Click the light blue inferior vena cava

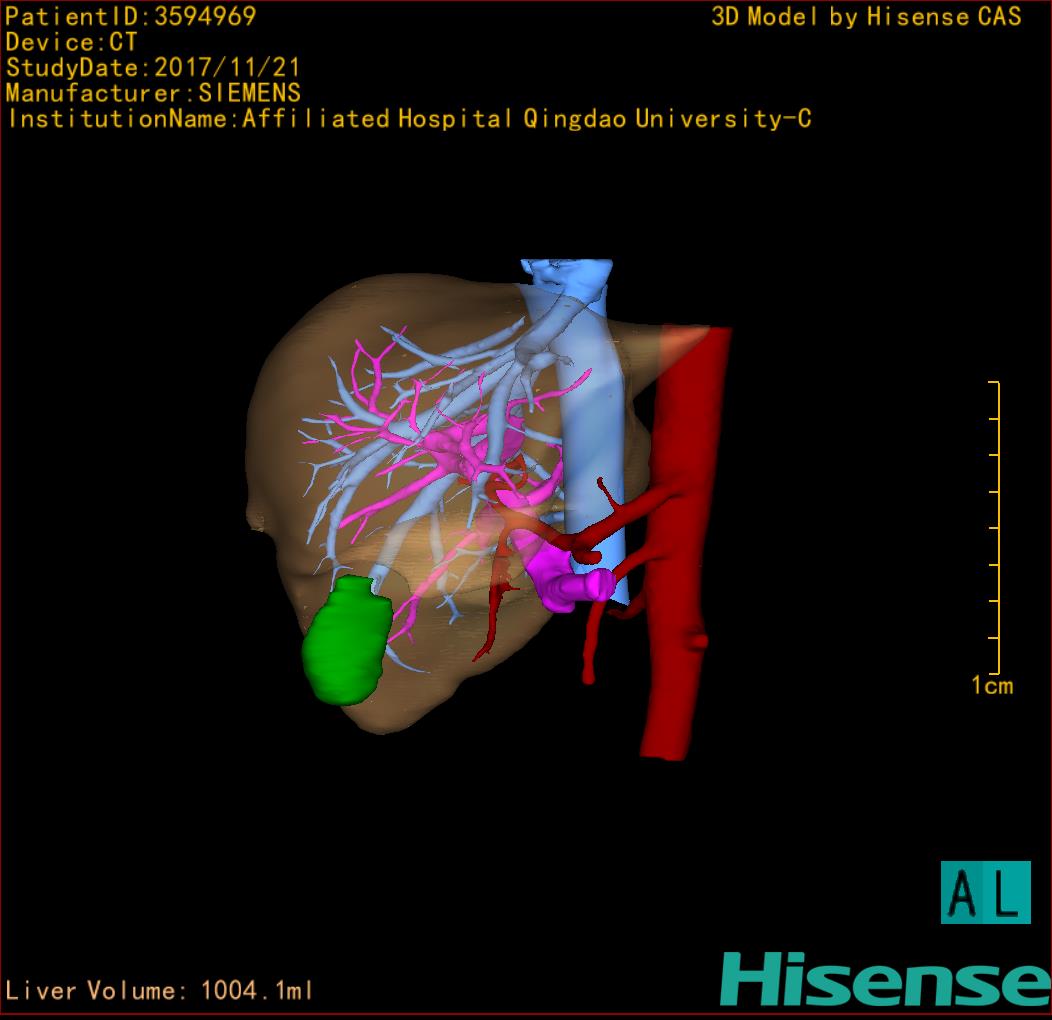(x=592, y=429)
